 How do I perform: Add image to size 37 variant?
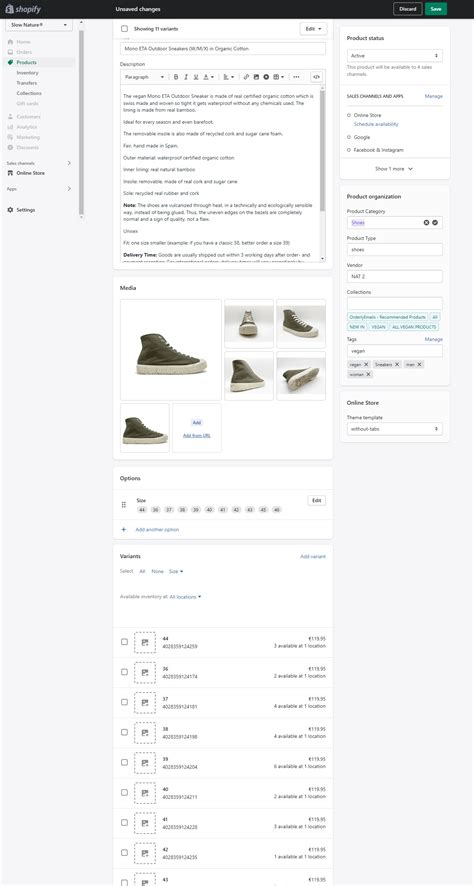click(x=145, y=702)
